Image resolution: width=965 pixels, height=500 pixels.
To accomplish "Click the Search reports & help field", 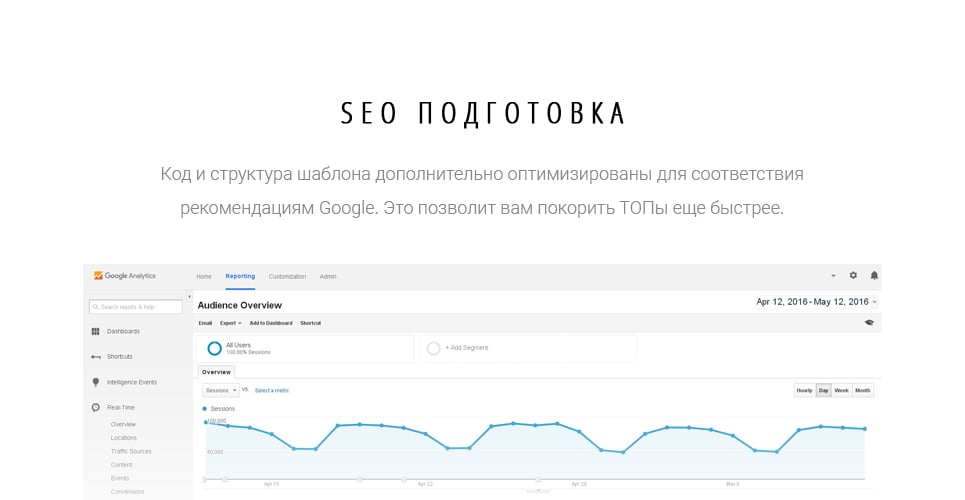I will tap(136, 307).
